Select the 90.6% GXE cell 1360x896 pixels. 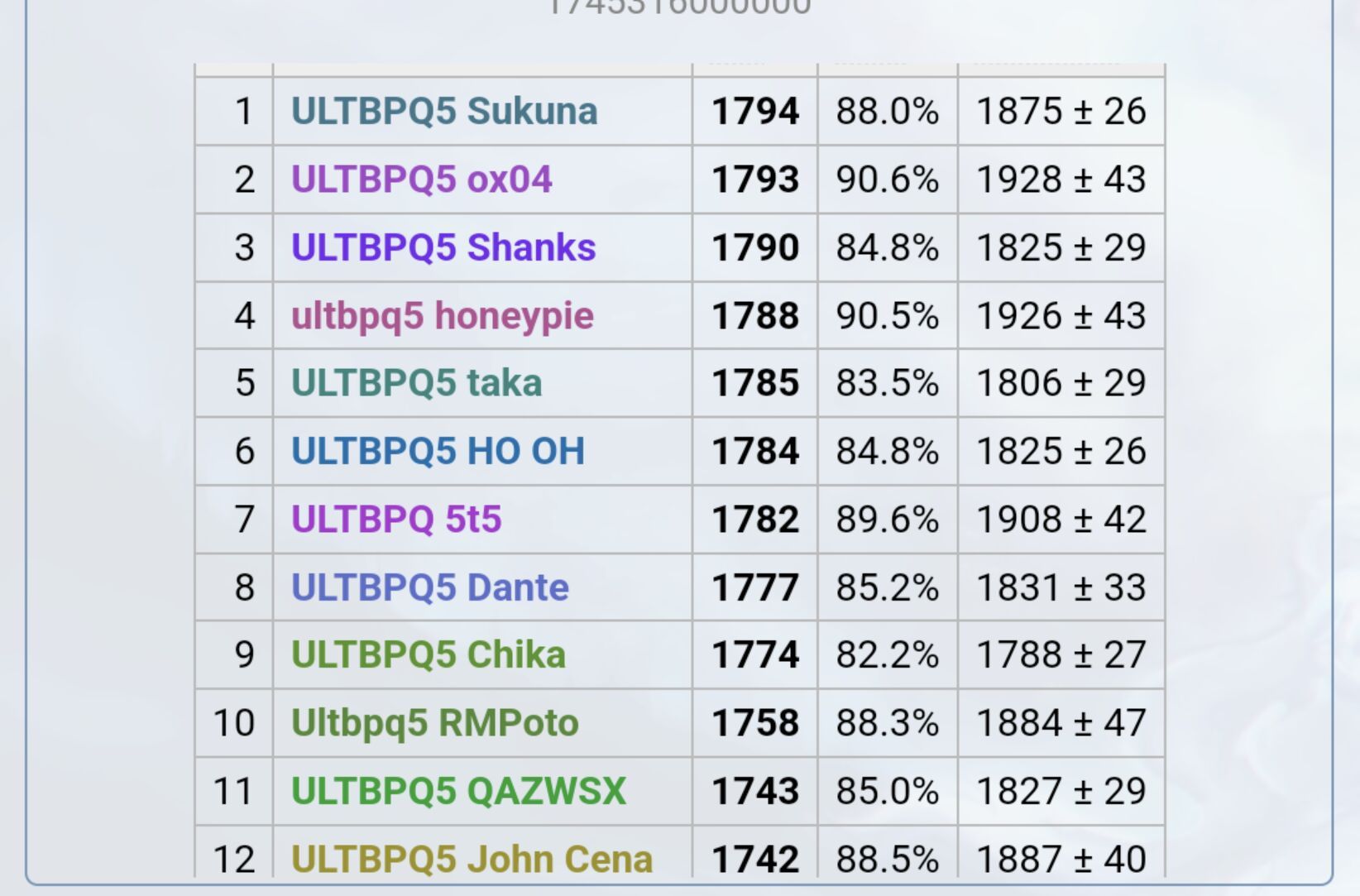pyautogui.click(x=887, y=180)
